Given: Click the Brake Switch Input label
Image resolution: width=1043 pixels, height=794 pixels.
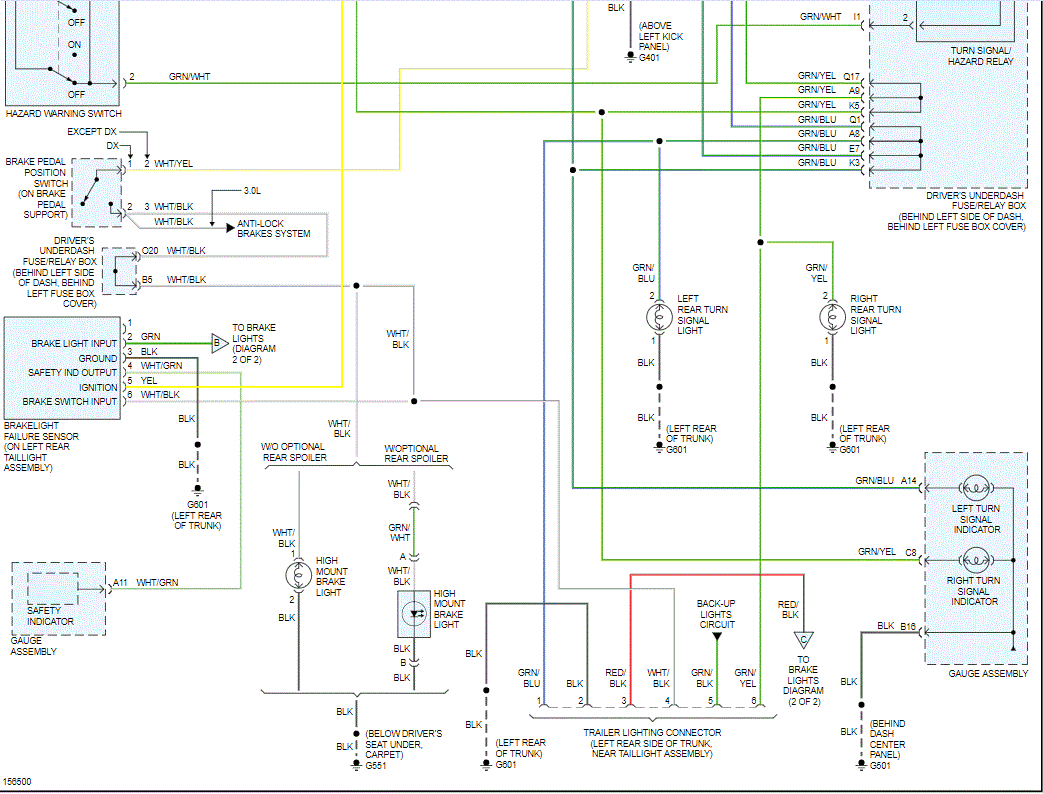Looking at the screenshot, I should [69, 402].
